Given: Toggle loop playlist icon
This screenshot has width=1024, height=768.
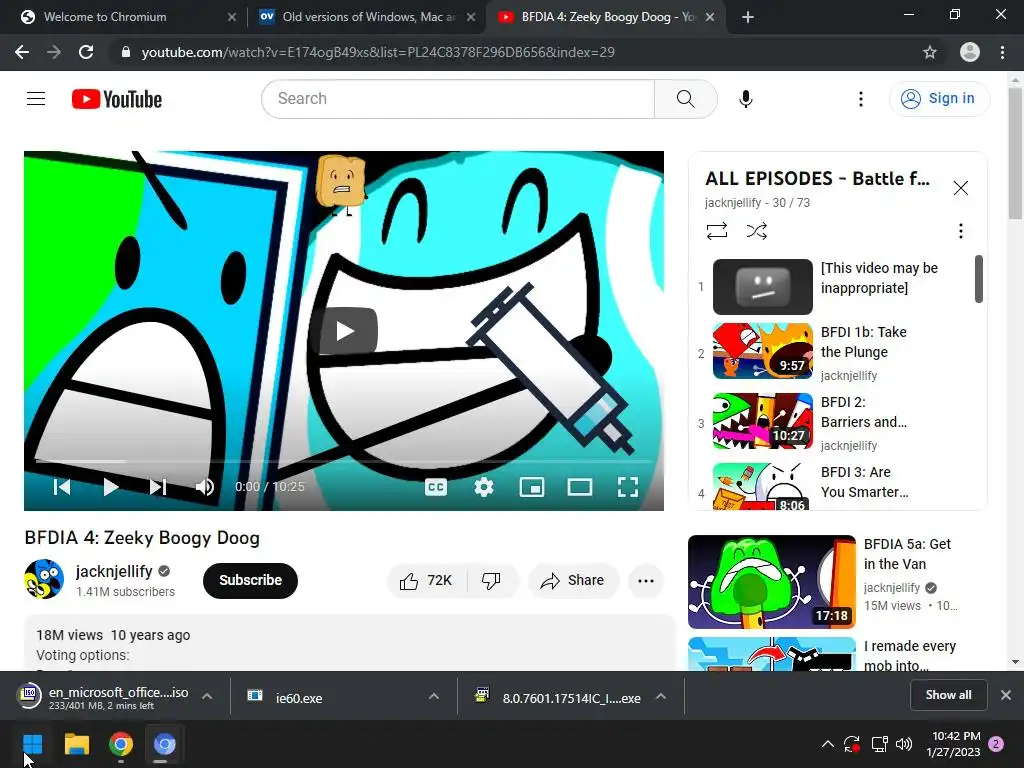Looking at the screenshot, I should click(x=716, y=231).
